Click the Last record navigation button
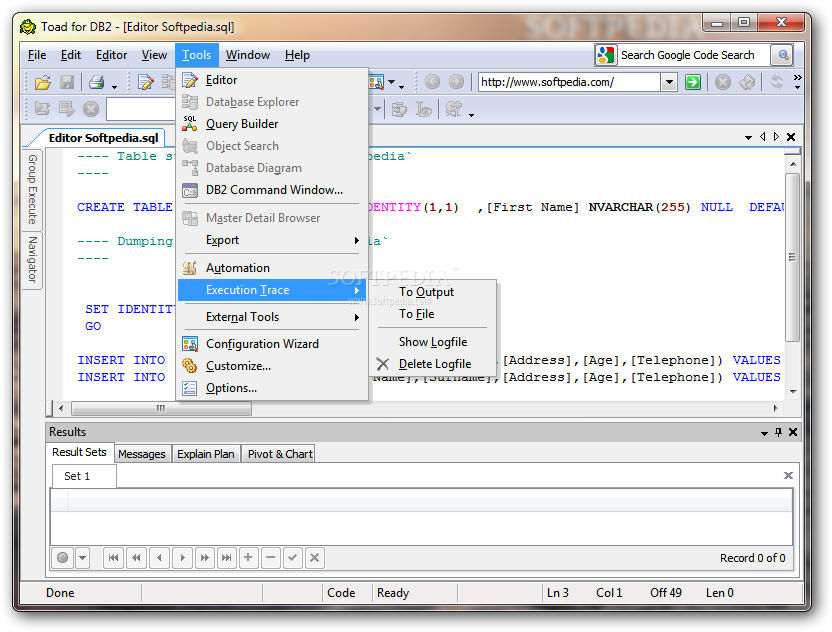The image size is (832, 632). 227,558
